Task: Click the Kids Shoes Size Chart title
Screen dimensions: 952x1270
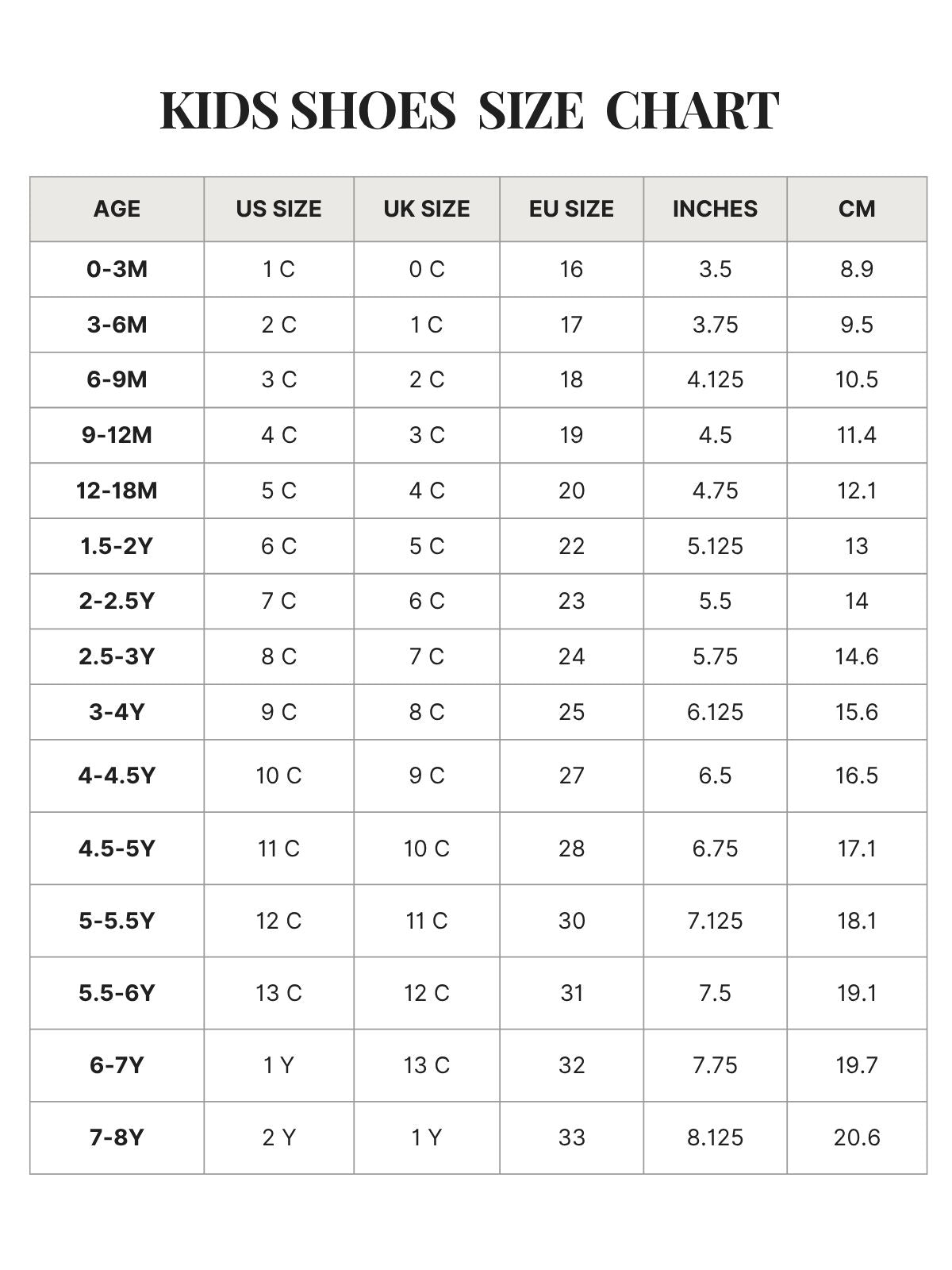Action: [470, 110]
